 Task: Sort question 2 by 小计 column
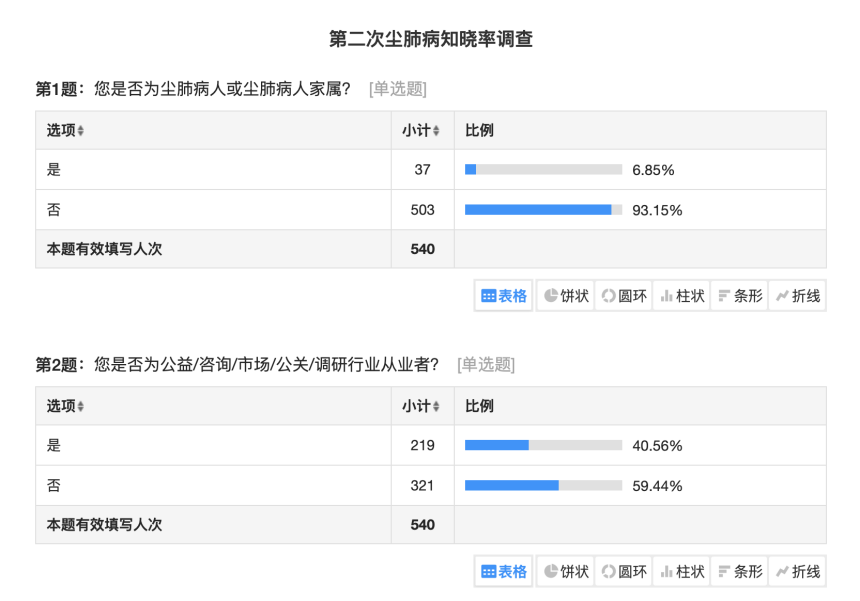tap(421, 406)
